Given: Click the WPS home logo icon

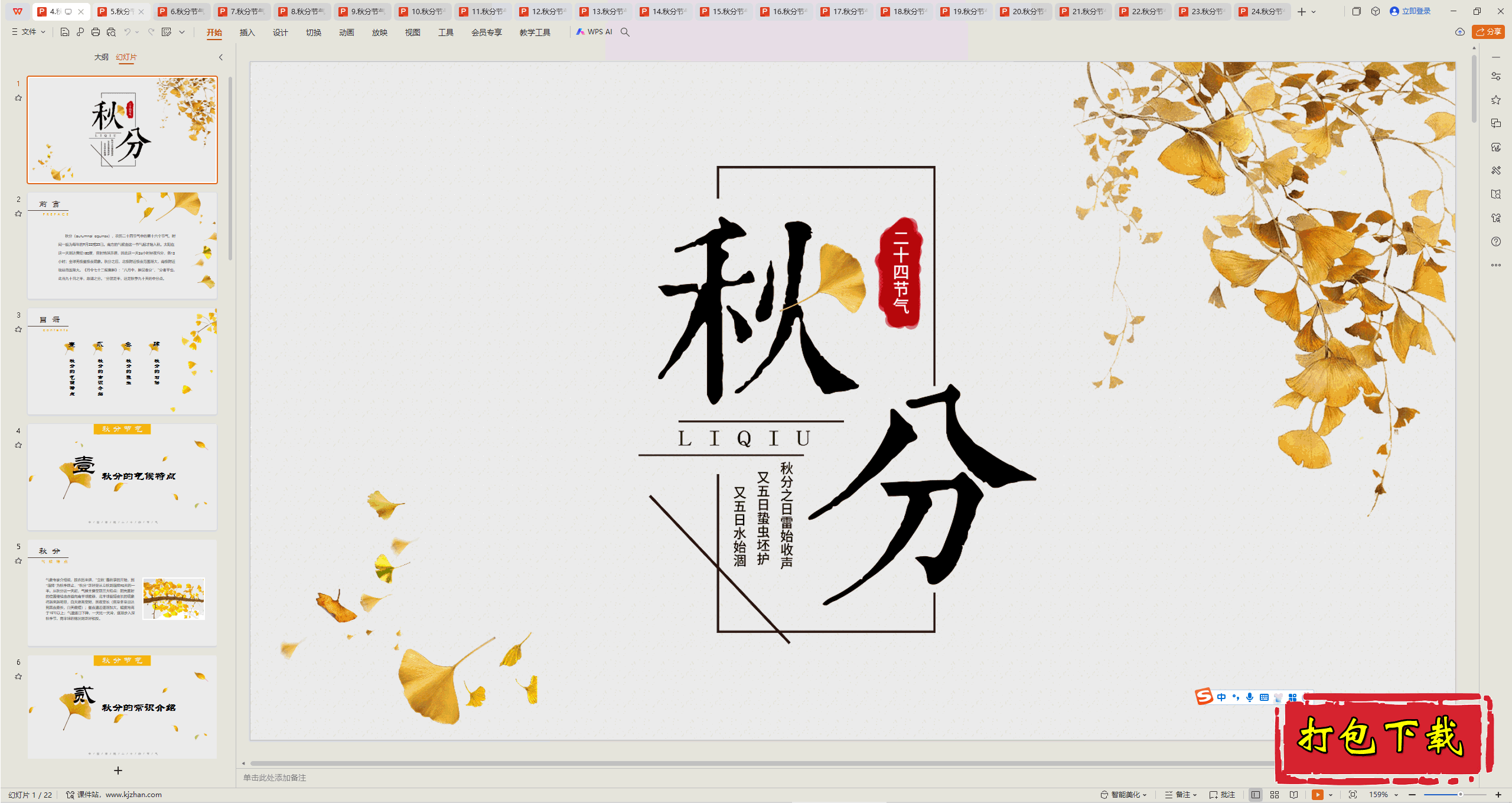Looking at the screenshot, I should [x=18, y=11].
